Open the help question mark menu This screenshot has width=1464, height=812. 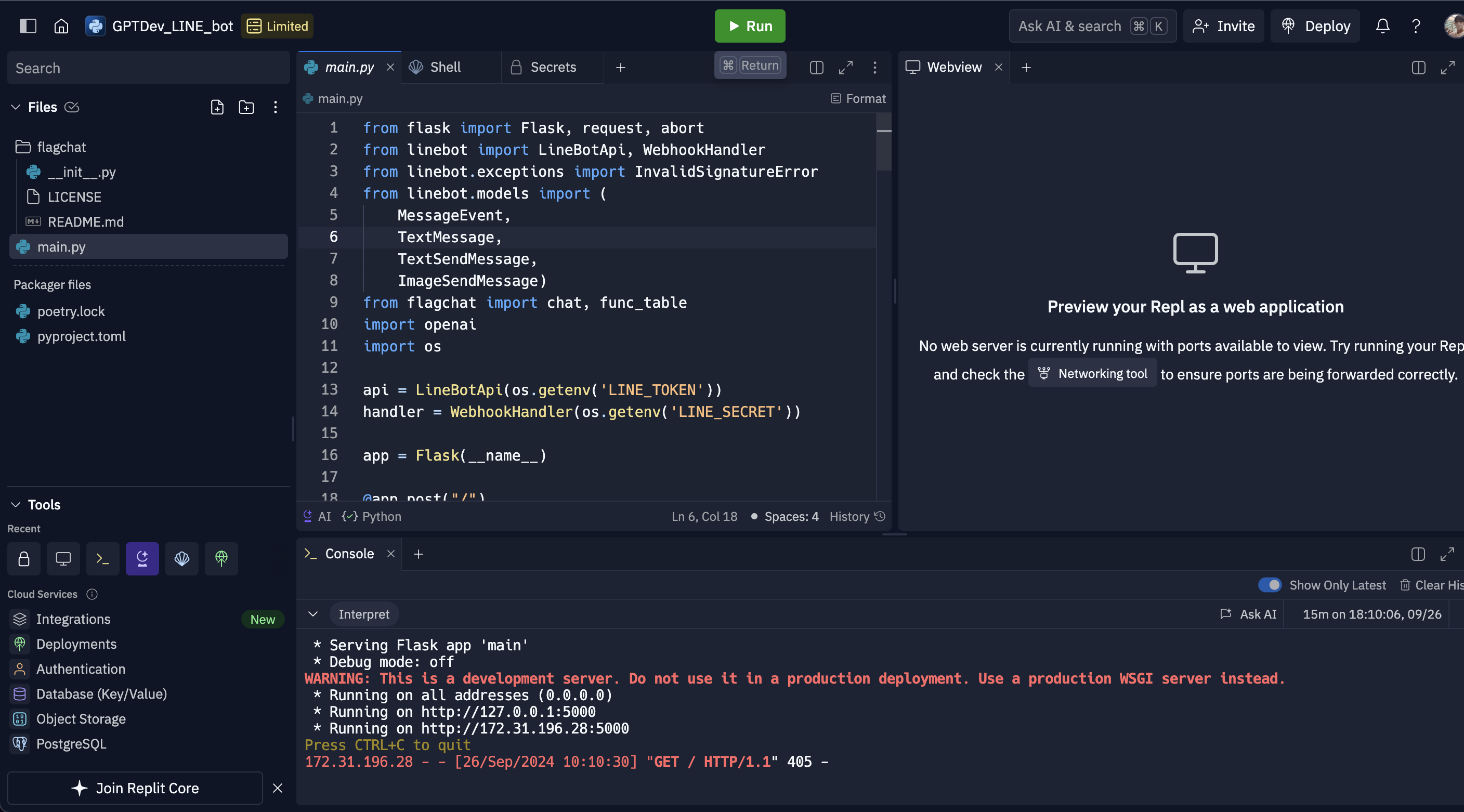click(x=1416, y=26)
